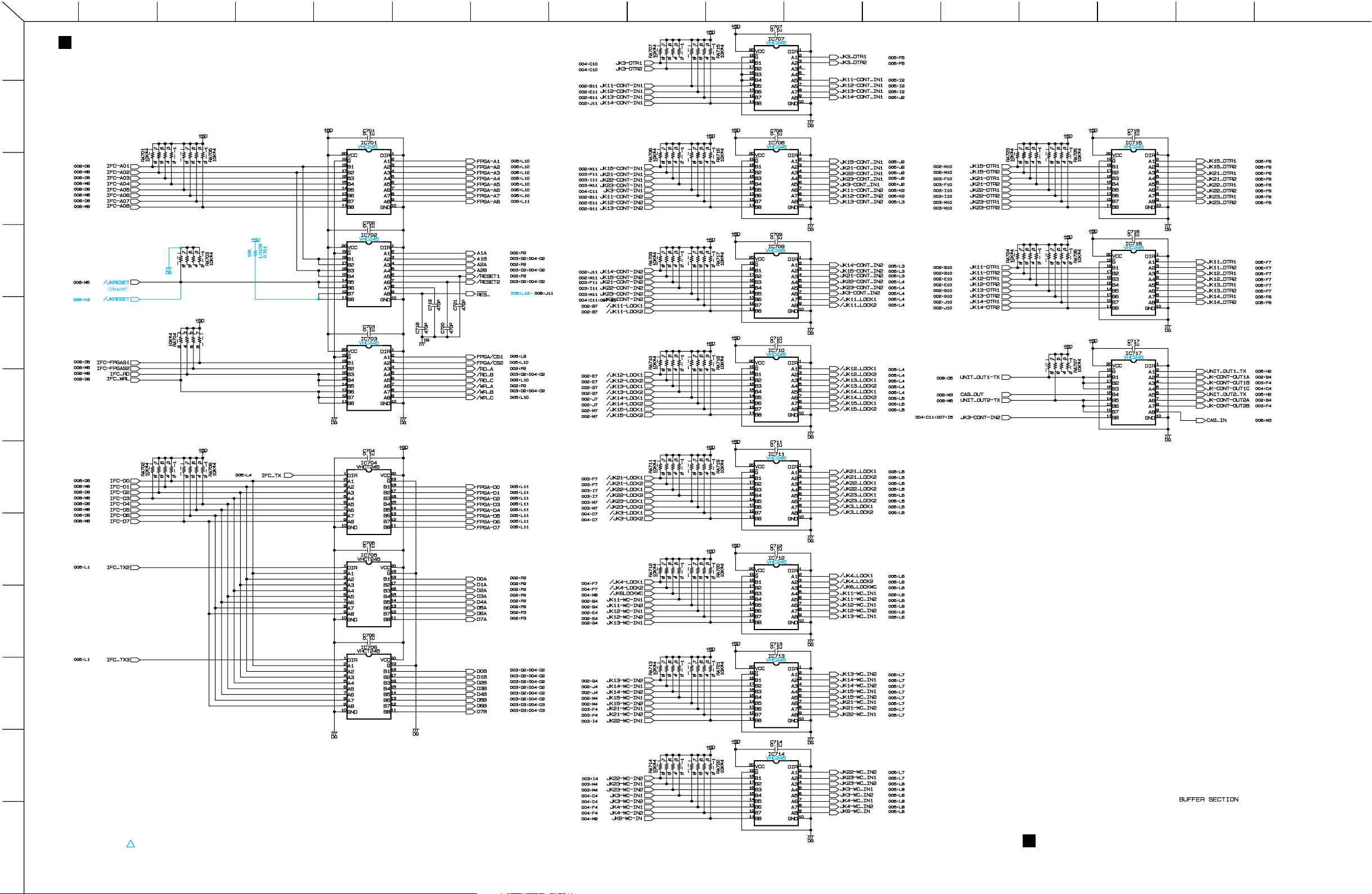Click the FPGA-A1 output signal label
1372x894 pixels.
coord(488,161)
